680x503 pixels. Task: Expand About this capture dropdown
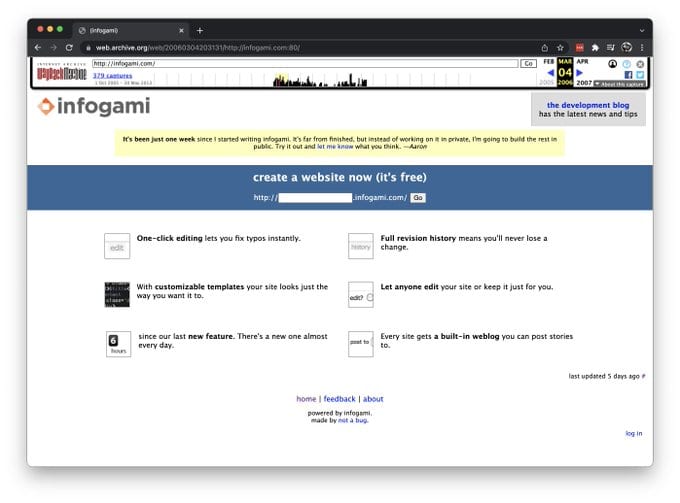tap(619, 83)
